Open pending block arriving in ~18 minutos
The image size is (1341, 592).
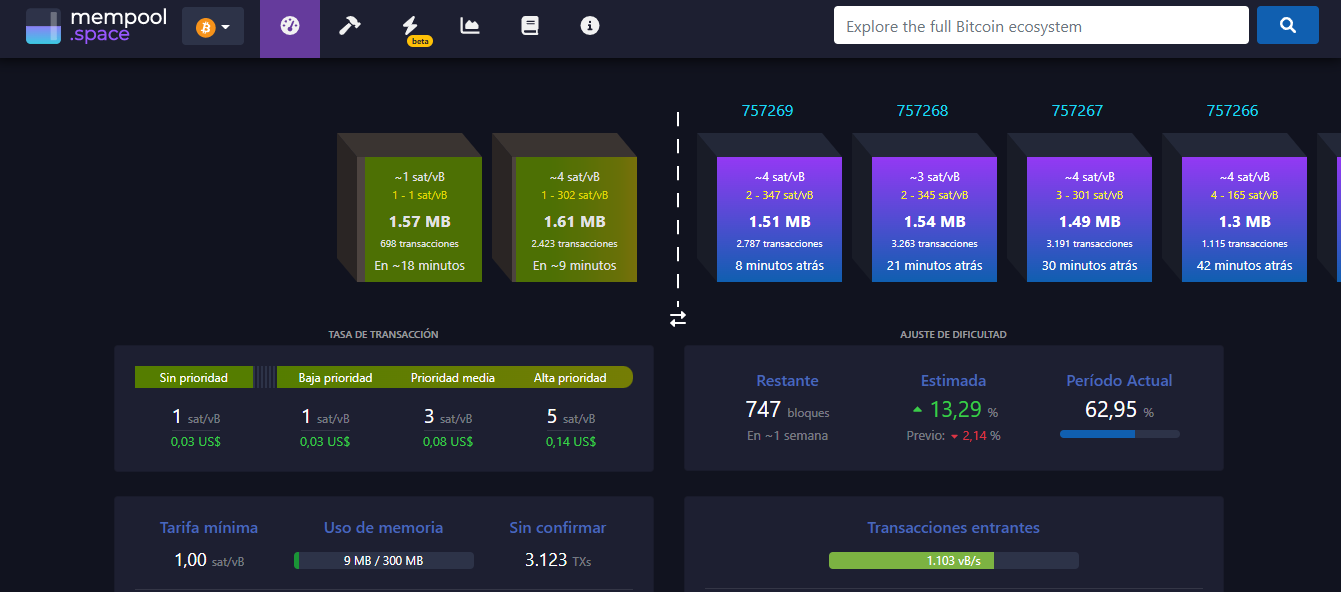point(420,220)
